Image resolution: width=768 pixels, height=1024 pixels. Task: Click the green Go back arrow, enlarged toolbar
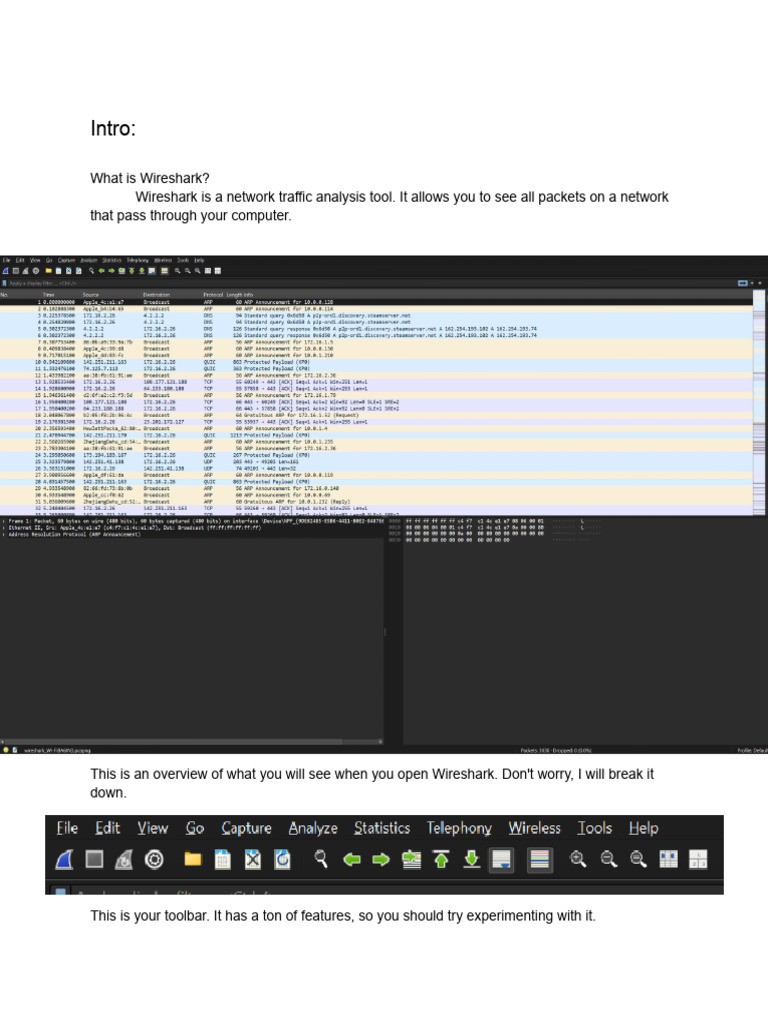tap(352, 859)
